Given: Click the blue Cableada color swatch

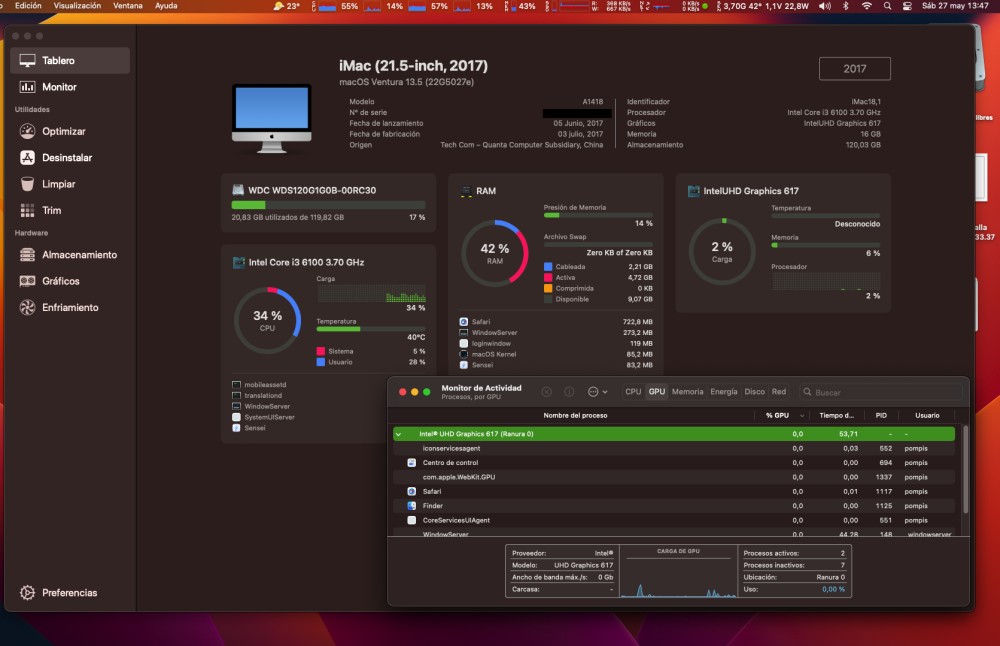Looking at the screenshot, I should (x=548, y=267).
